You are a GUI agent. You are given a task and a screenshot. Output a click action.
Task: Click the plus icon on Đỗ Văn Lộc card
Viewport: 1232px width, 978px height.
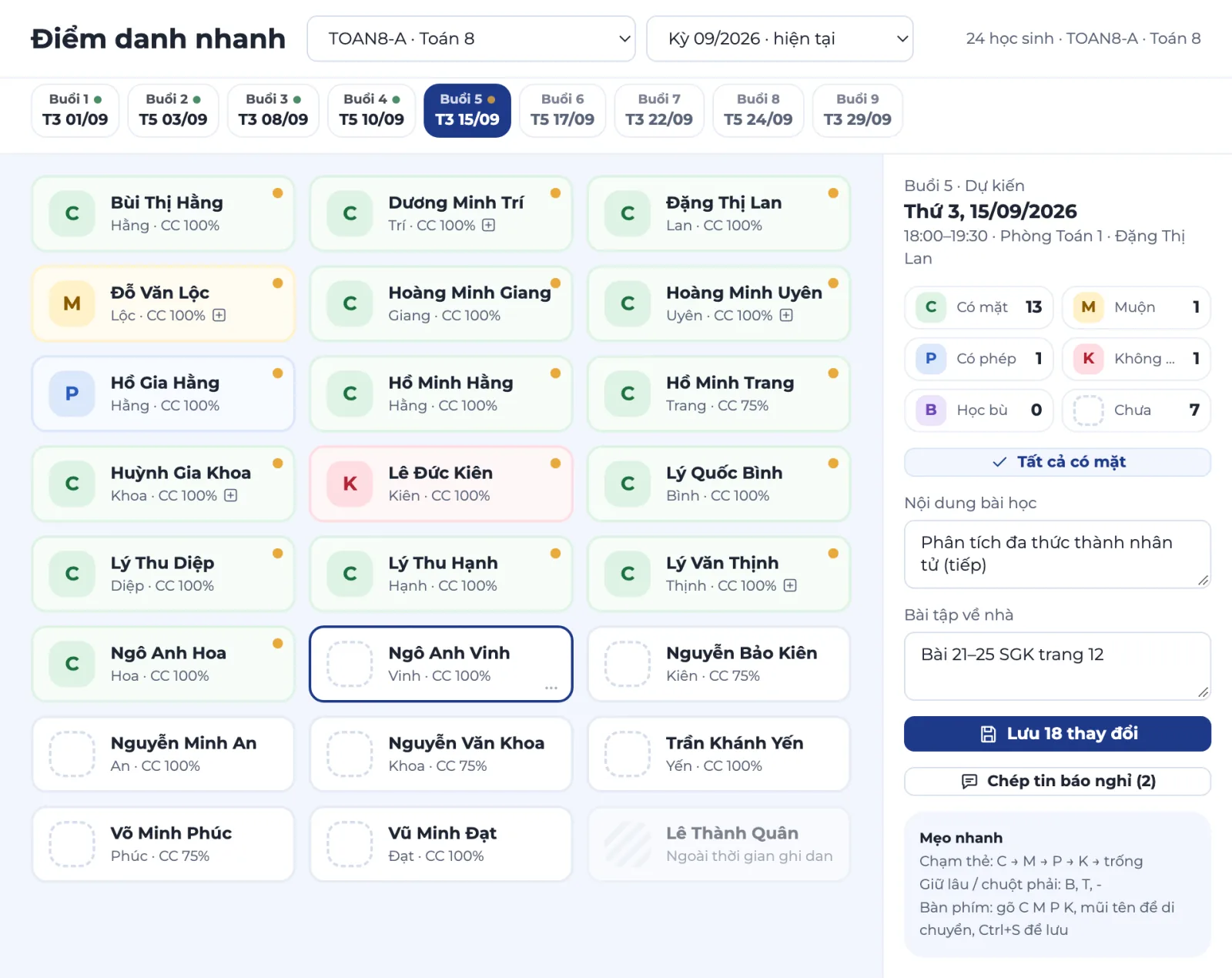point(219,315)
